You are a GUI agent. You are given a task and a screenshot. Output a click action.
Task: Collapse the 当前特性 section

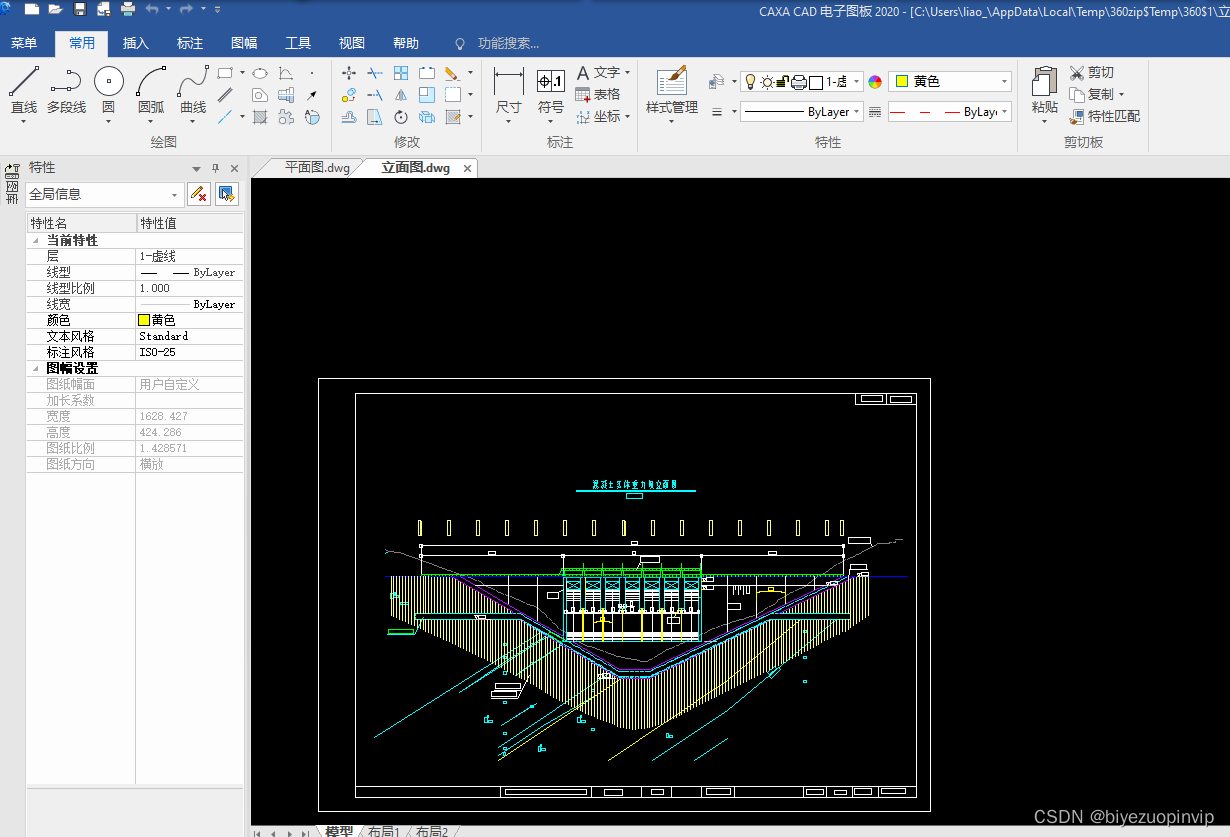coord(37,241)
